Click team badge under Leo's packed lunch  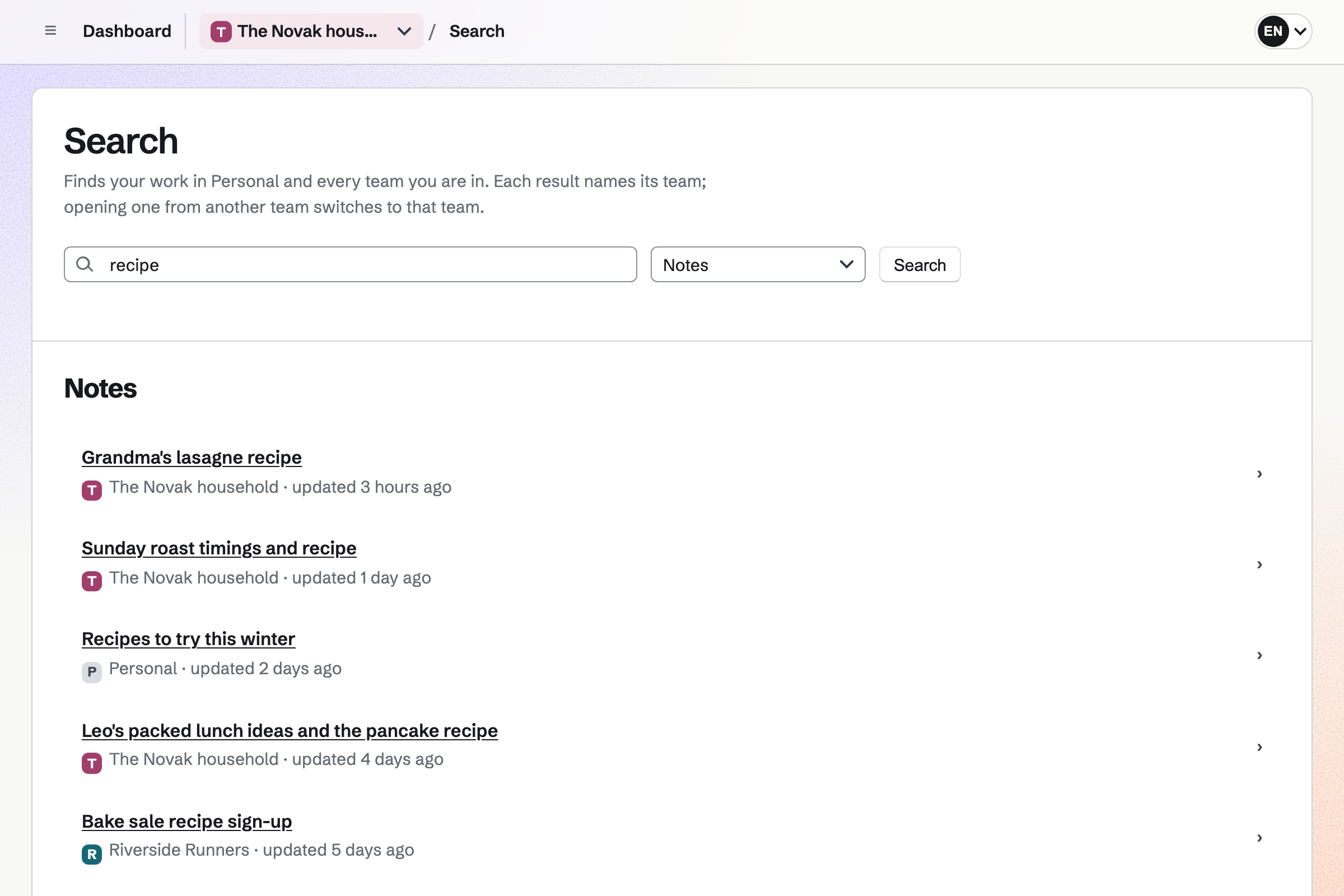pyautogui.click(x=91, y=763)
